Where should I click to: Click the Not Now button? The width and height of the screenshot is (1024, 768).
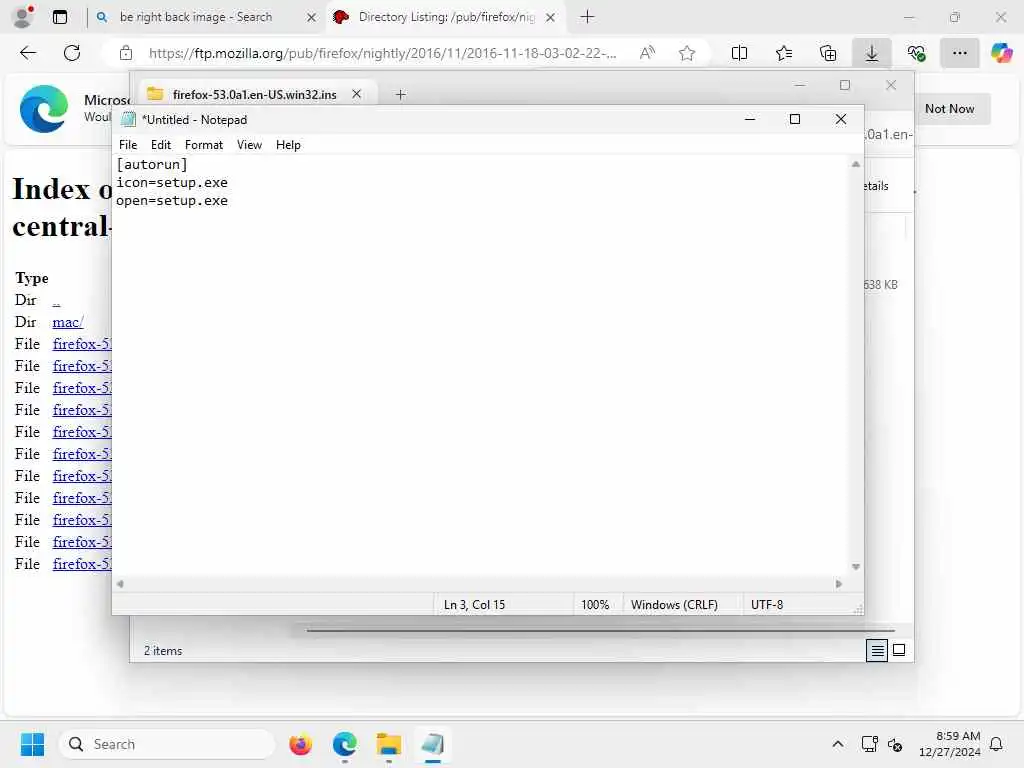tap(949, 109)
